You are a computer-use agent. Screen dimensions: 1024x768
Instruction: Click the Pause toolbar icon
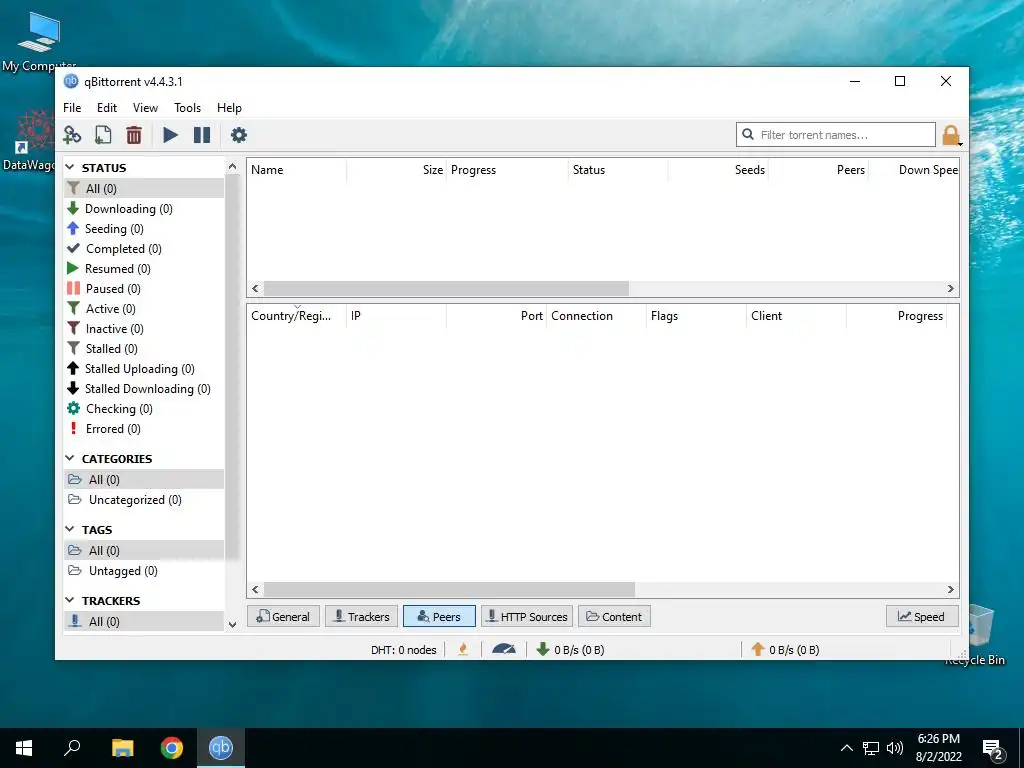click(x=202, y=135)
